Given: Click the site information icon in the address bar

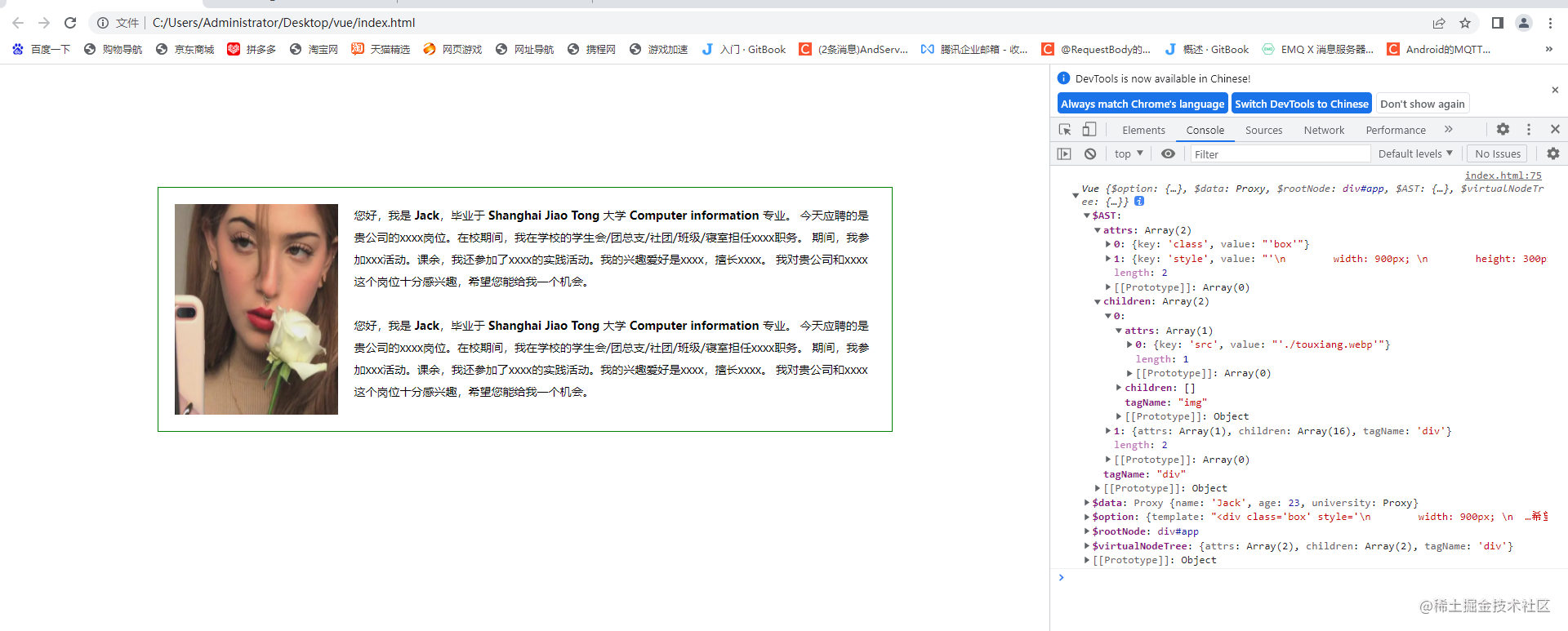Looking at the screenshot, I should (103, 23).
